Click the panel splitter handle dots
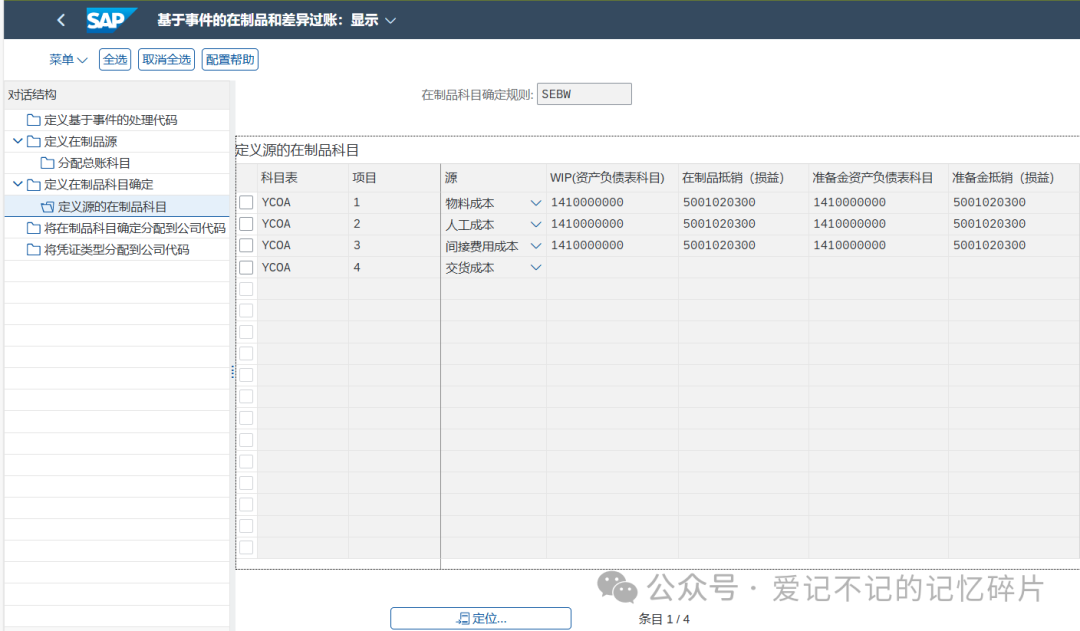1080x631 pixels. 232,372
